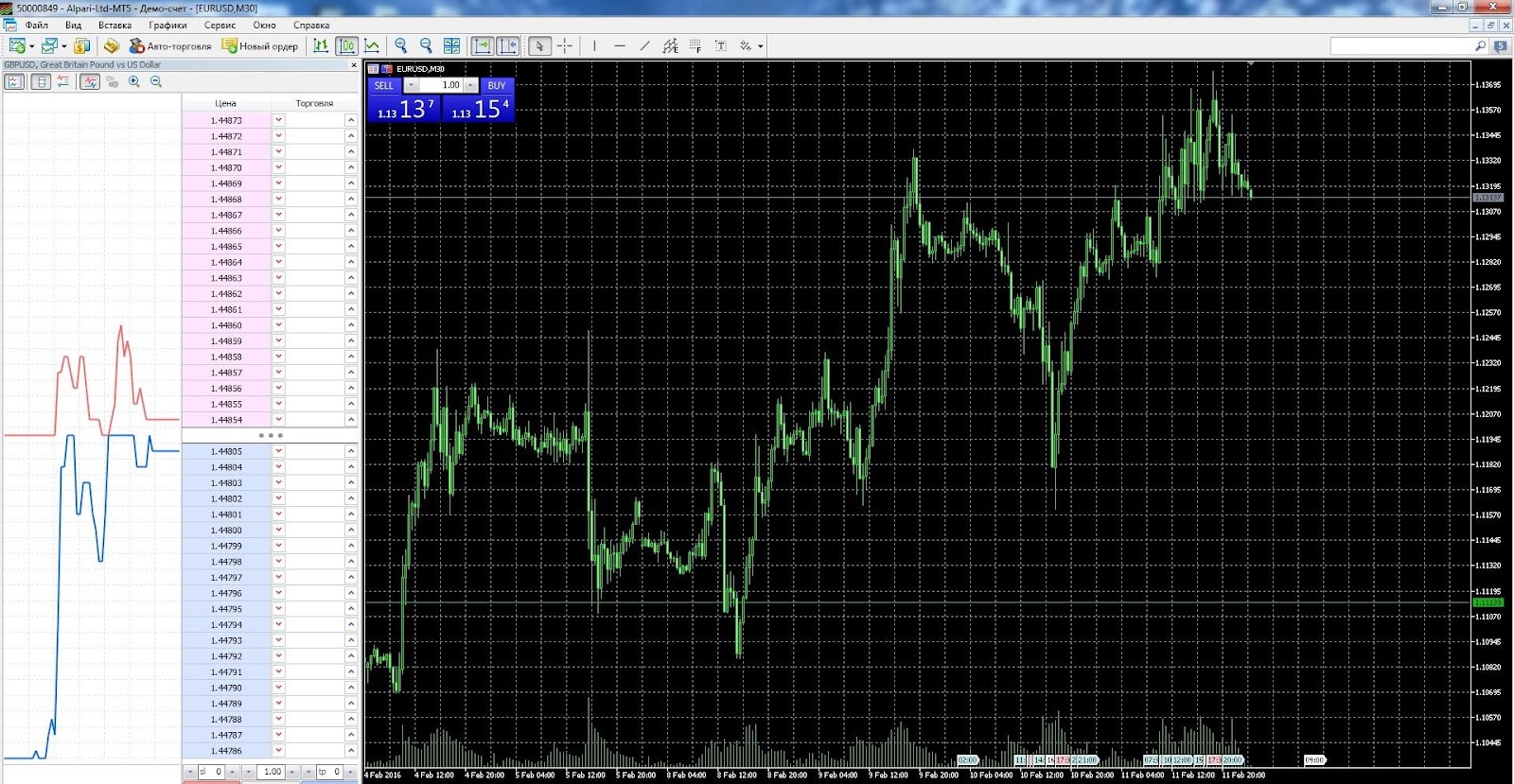Screen dimensions: 1514x784
Task: Open the Файл menu
Action: click(37, 26)
